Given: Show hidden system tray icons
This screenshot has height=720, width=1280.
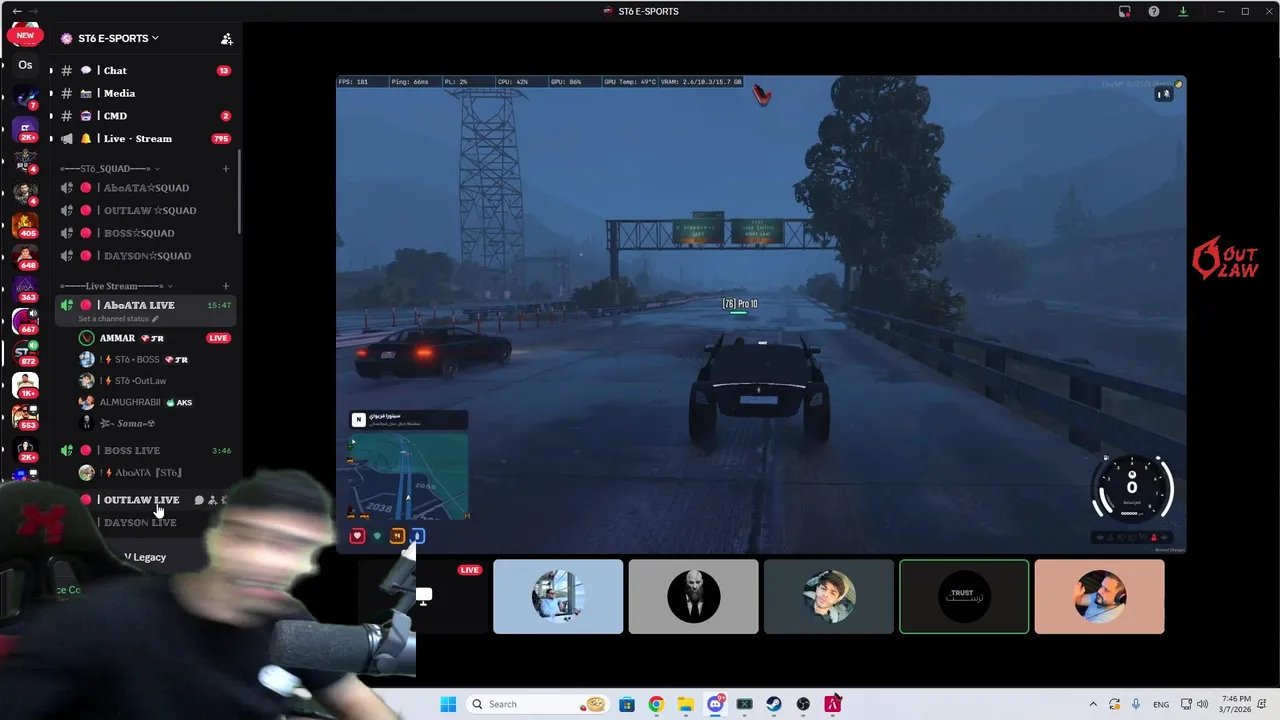Looking at the screenshot, I should [x=1092, y=704].
